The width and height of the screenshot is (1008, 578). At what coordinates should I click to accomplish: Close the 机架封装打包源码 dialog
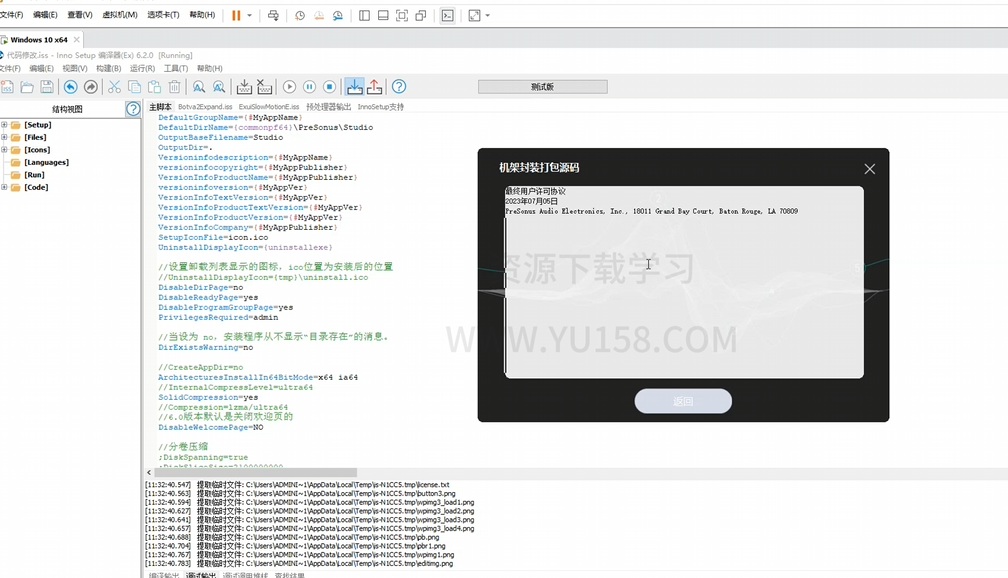[x=869, y=169]
